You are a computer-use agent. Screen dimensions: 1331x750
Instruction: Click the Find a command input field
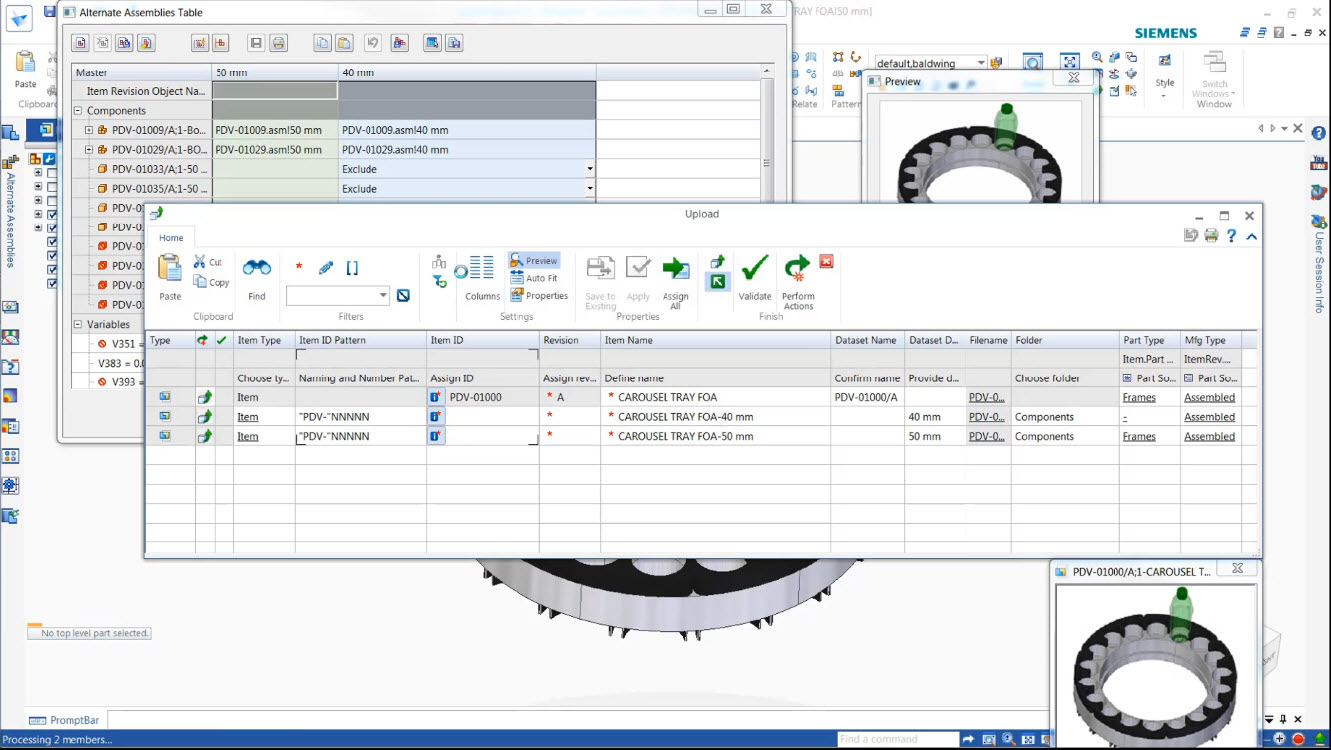(x=895, y=738)
